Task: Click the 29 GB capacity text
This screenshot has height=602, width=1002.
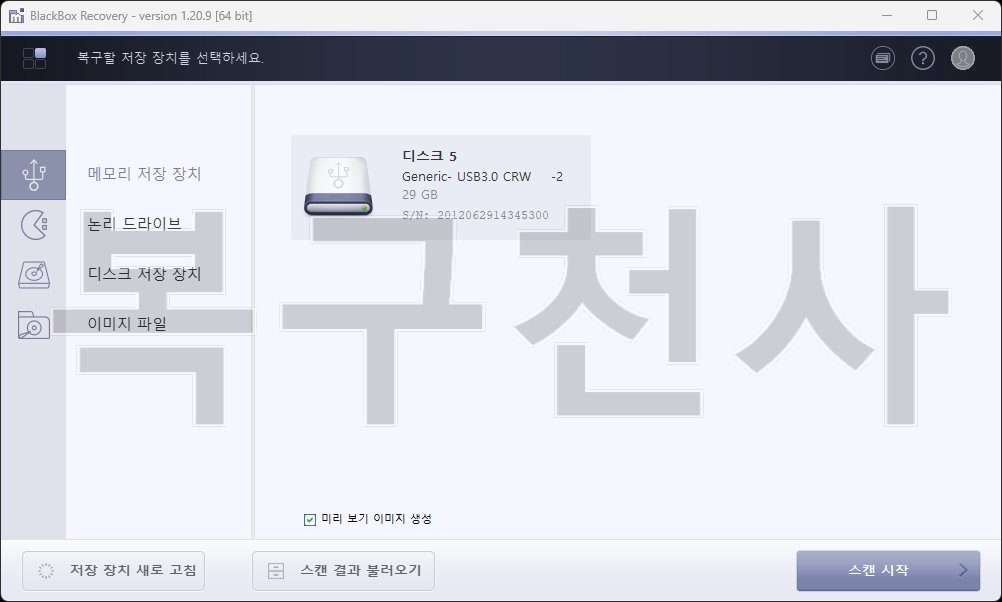Action: pyautogui.click(x=420, y=194)
